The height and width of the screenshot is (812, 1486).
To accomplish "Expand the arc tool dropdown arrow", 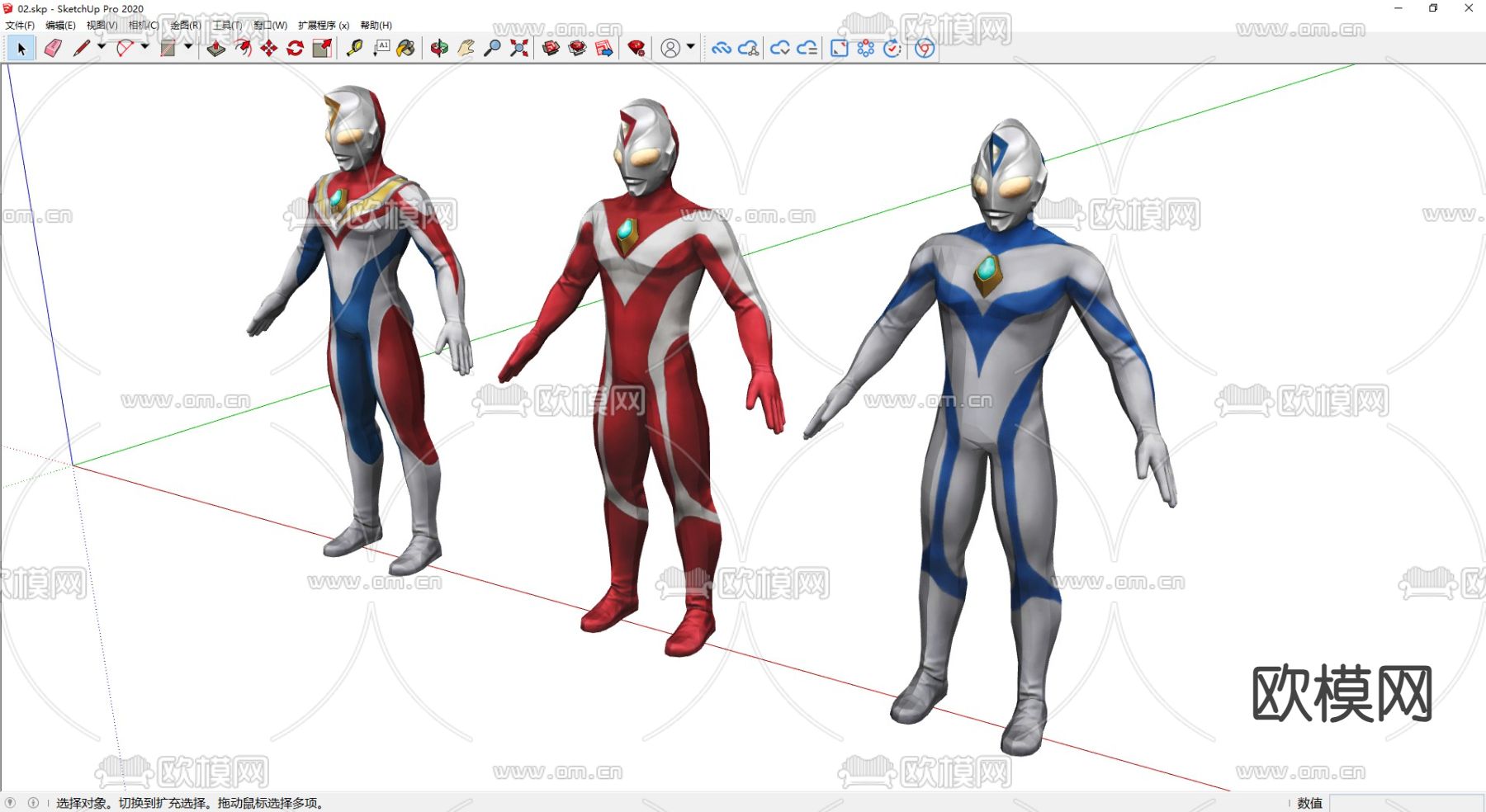I will tap(145, 47).
